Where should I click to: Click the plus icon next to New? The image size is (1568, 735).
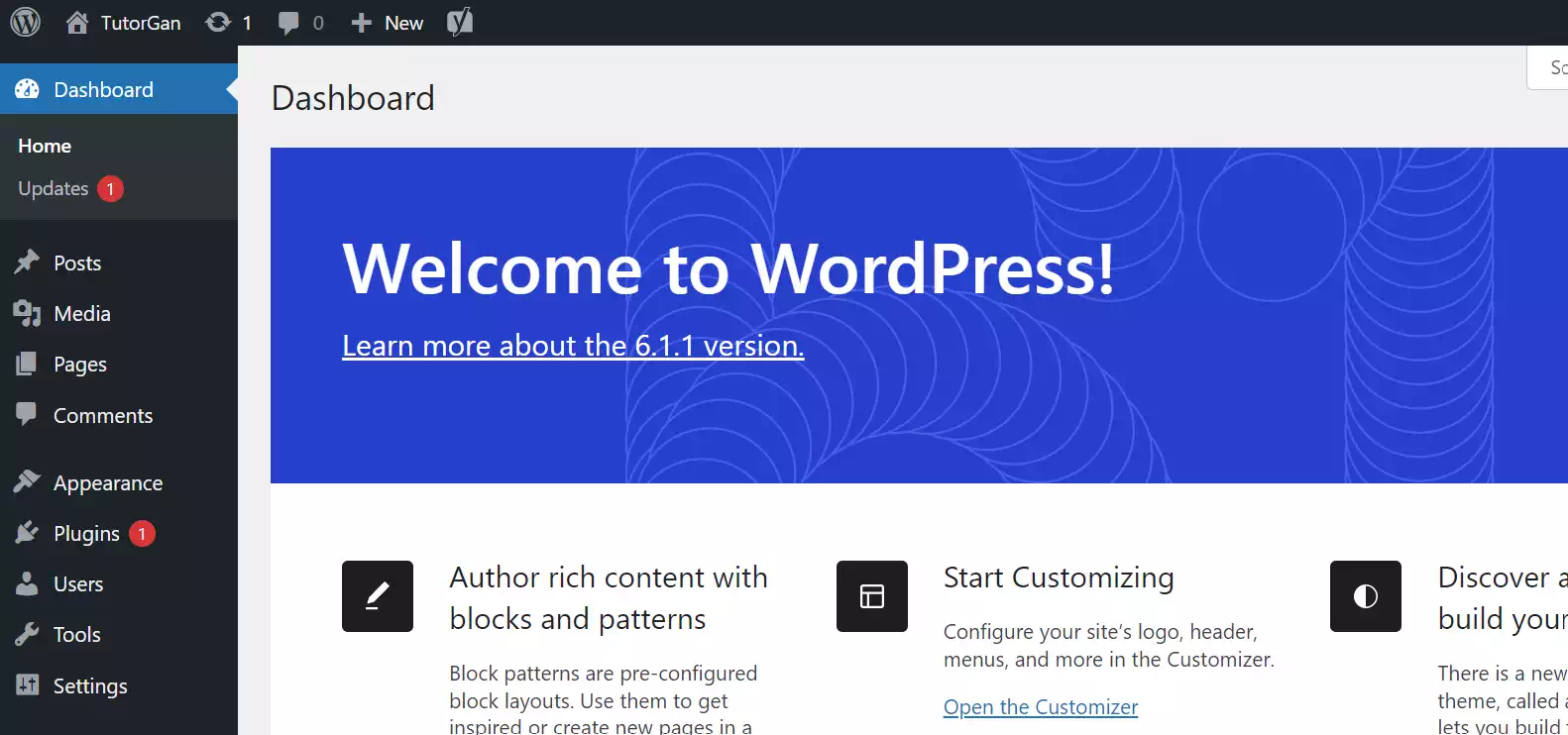[362, 23]
